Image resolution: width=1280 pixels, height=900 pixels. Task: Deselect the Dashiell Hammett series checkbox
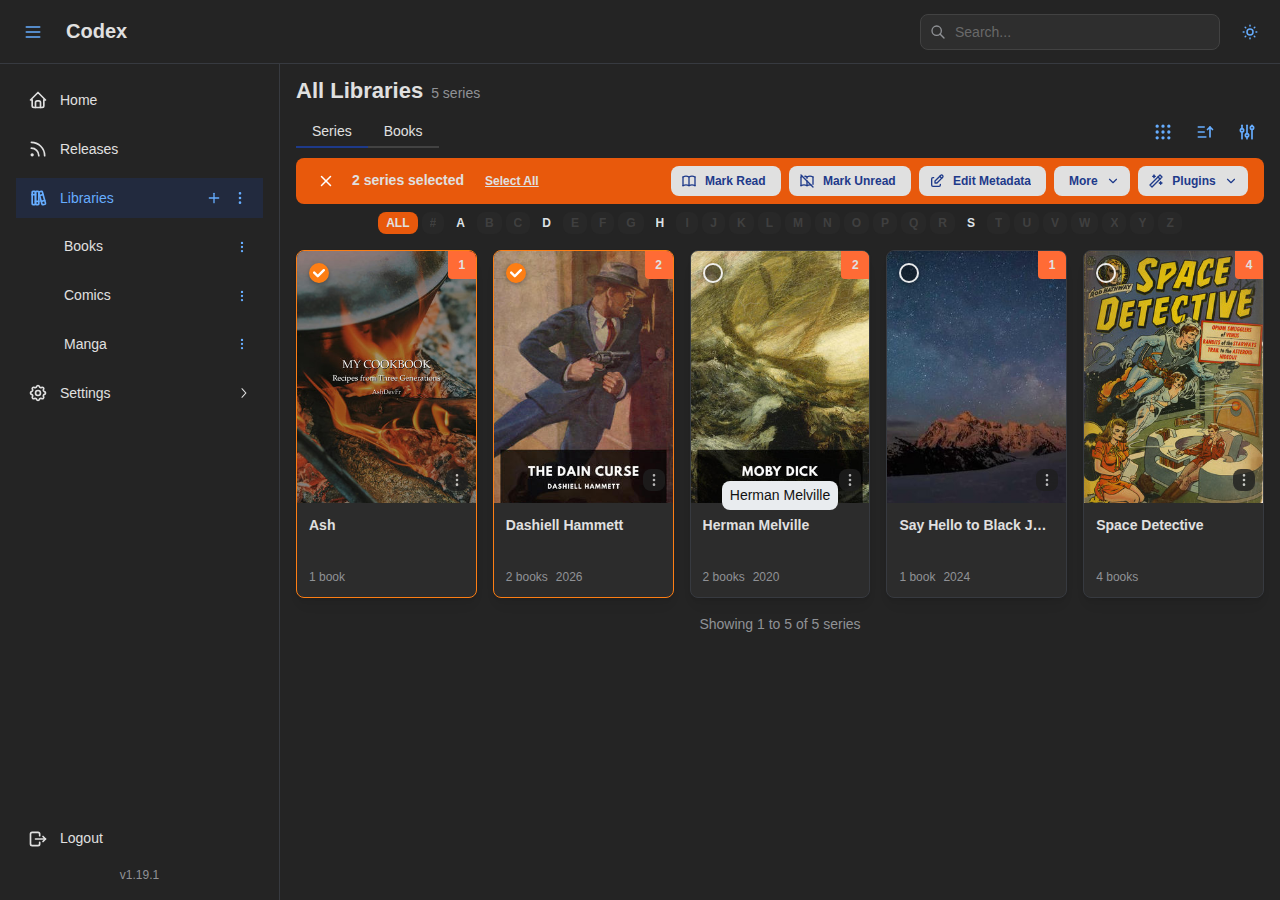[516, 273]
